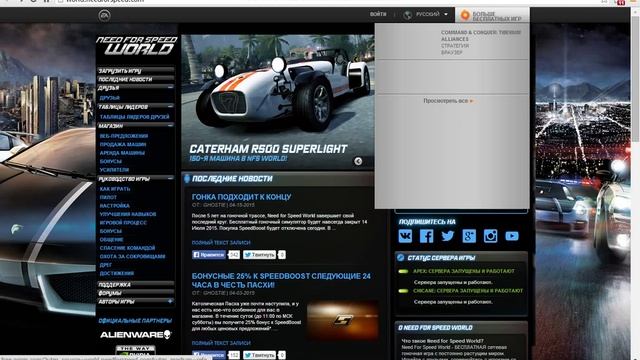Click Полный текст записи under Easter bonus news

[221, 343]
